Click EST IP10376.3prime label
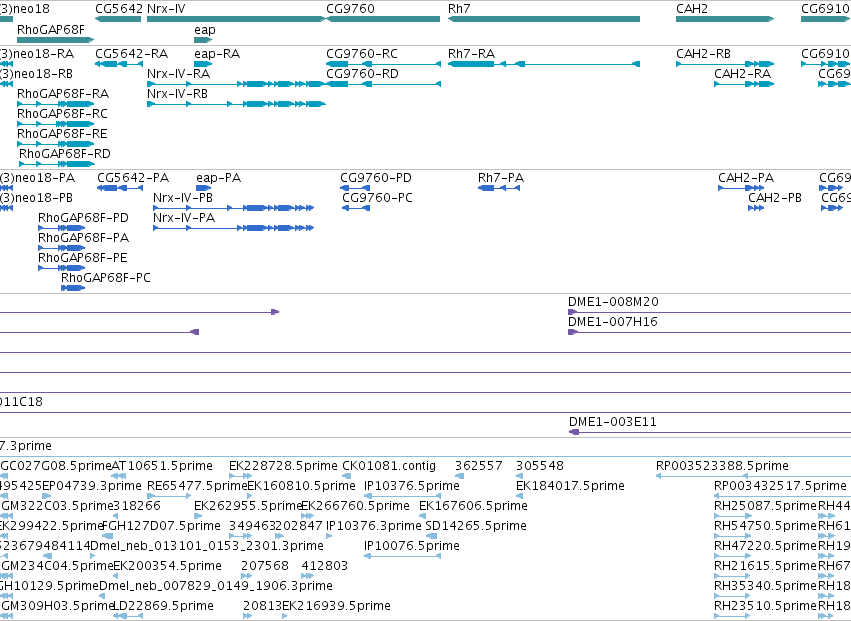This screenshot has height=621, width=851. click(x=373, y=525)
